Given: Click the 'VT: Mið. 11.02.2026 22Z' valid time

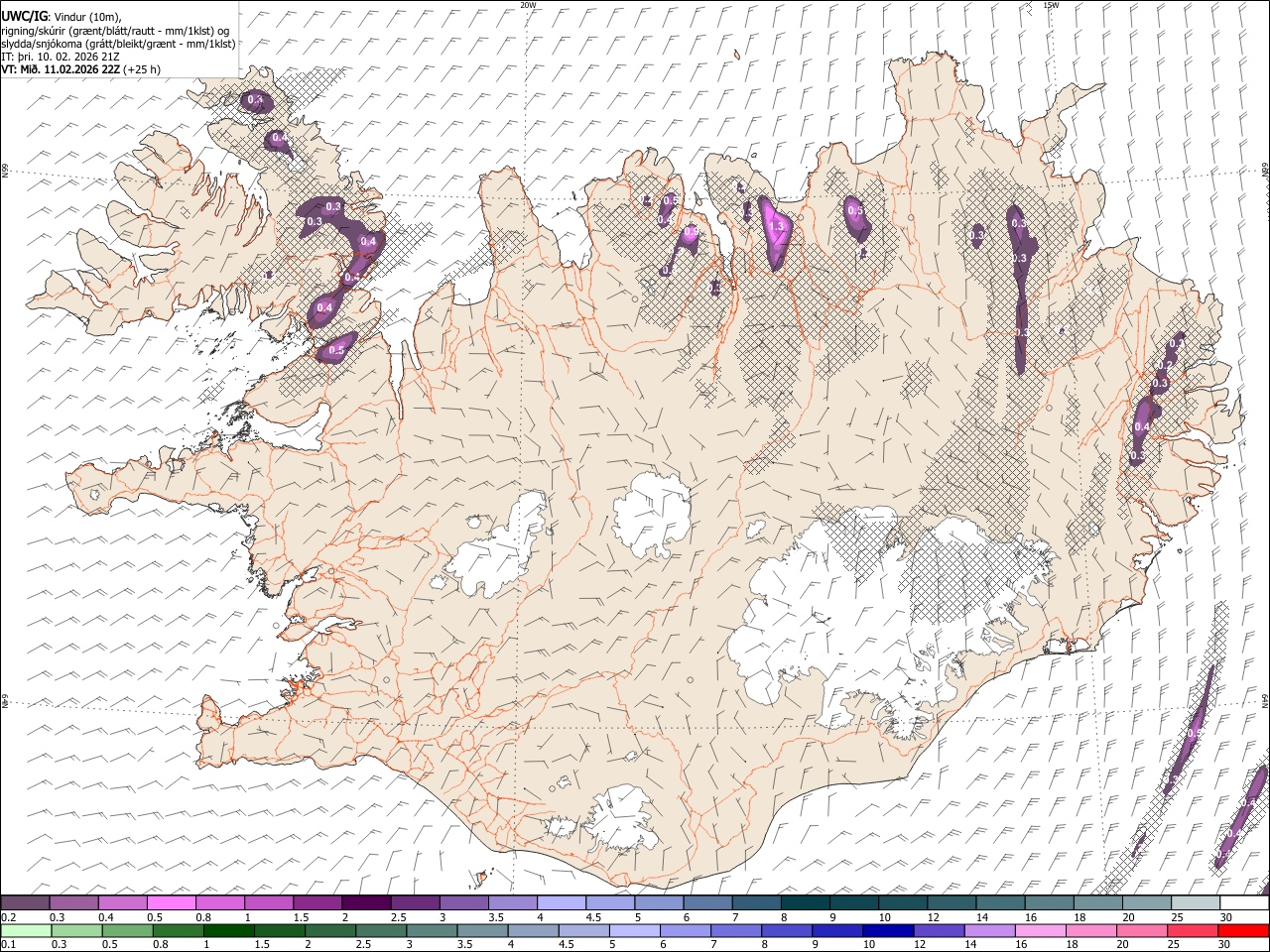Looking at the screenshot, I should [x=61, y=69].
